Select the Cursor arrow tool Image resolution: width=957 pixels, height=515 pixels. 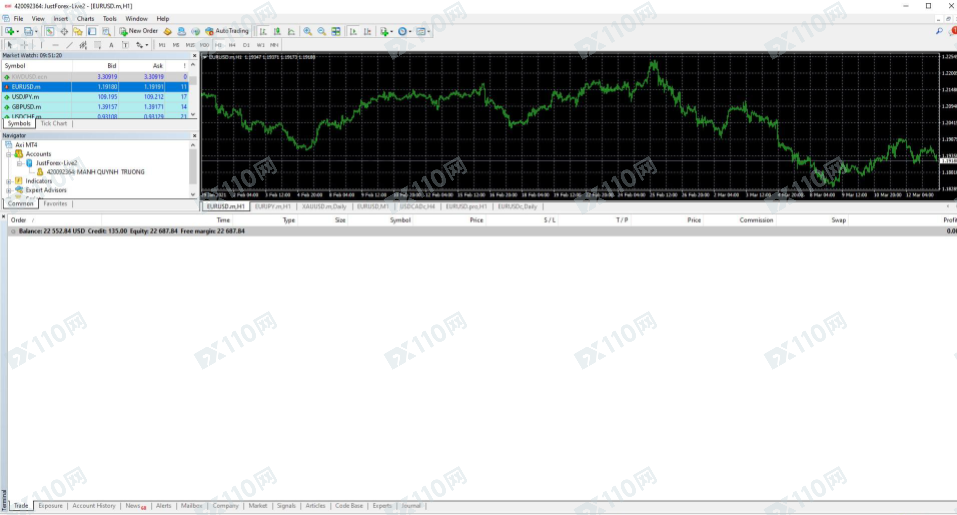tap(10, 45)
